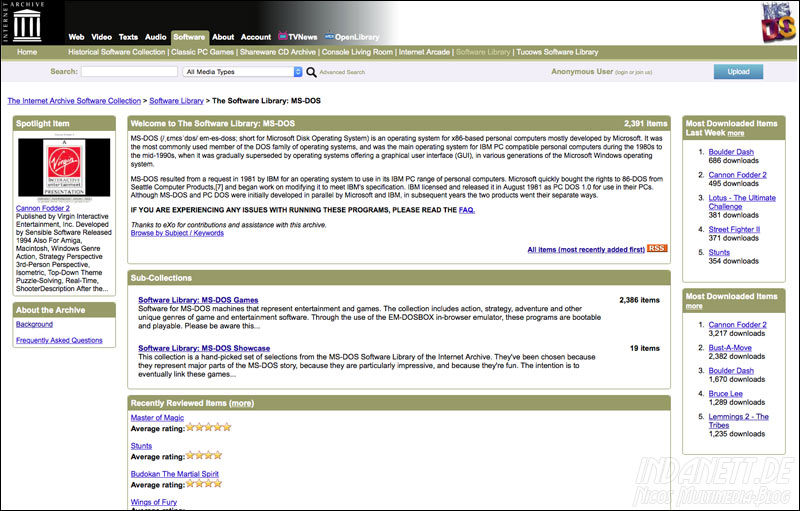This screenshot has width=800, height=511.
Task: Open Classic PC Games section
Action: pos(202,52)
